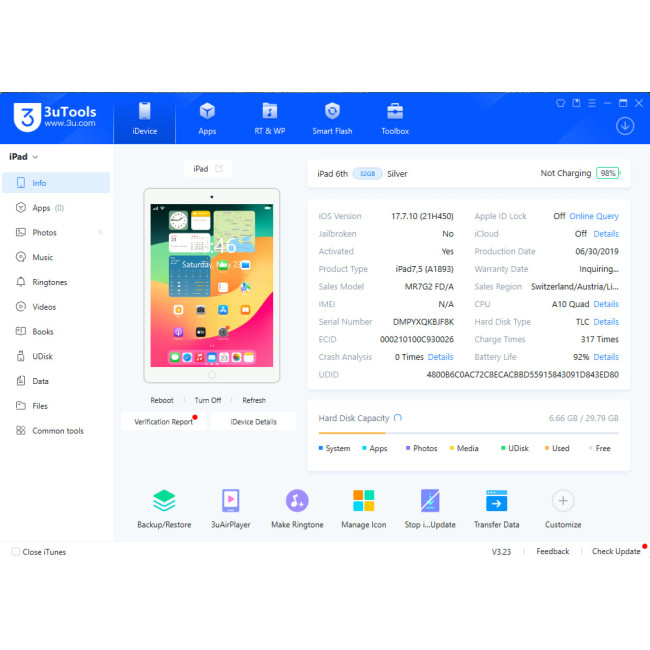Image resolution: width=650 pixels, height=650 pixels.
Task: Open iDevice Details
Action: tap(253, 422)
